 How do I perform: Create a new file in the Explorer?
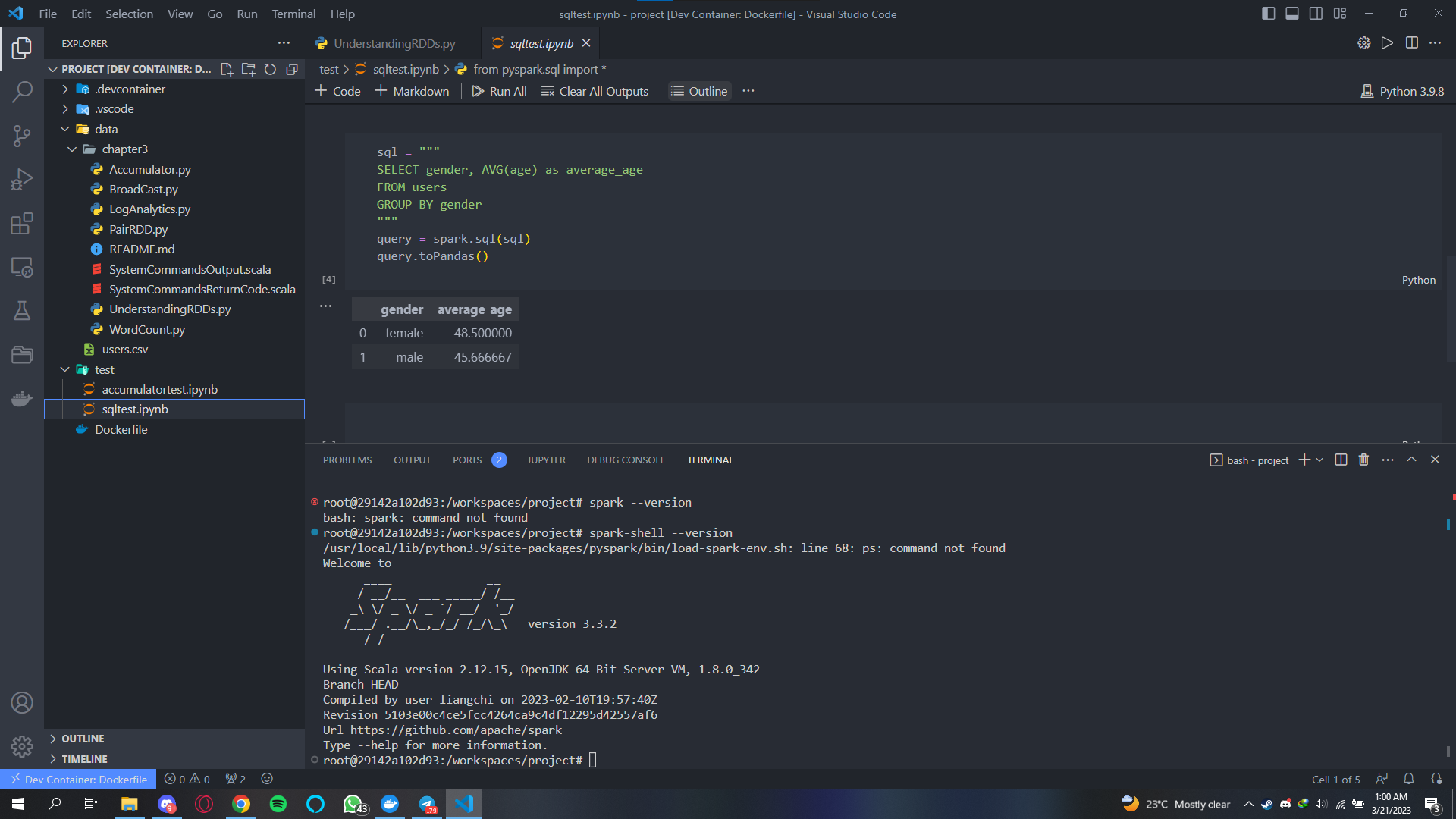tap(227, 69)
